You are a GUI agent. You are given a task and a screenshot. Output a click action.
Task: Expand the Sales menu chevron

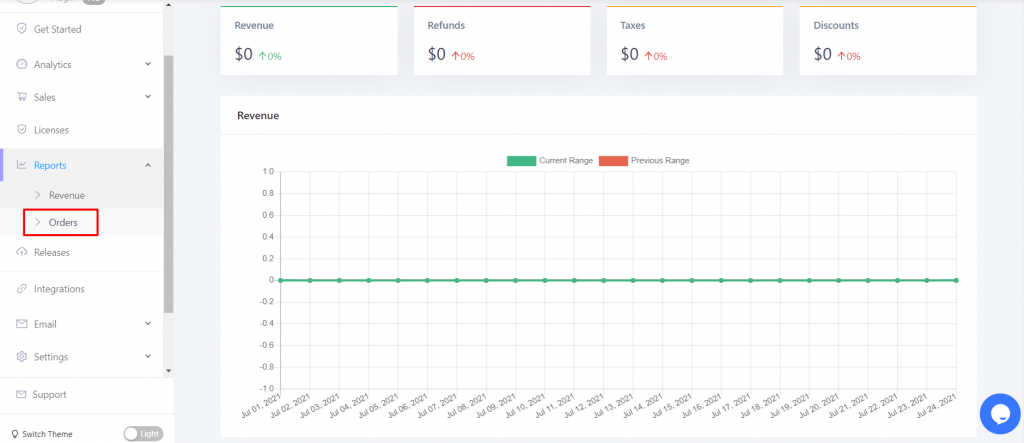tap(148, 97)
